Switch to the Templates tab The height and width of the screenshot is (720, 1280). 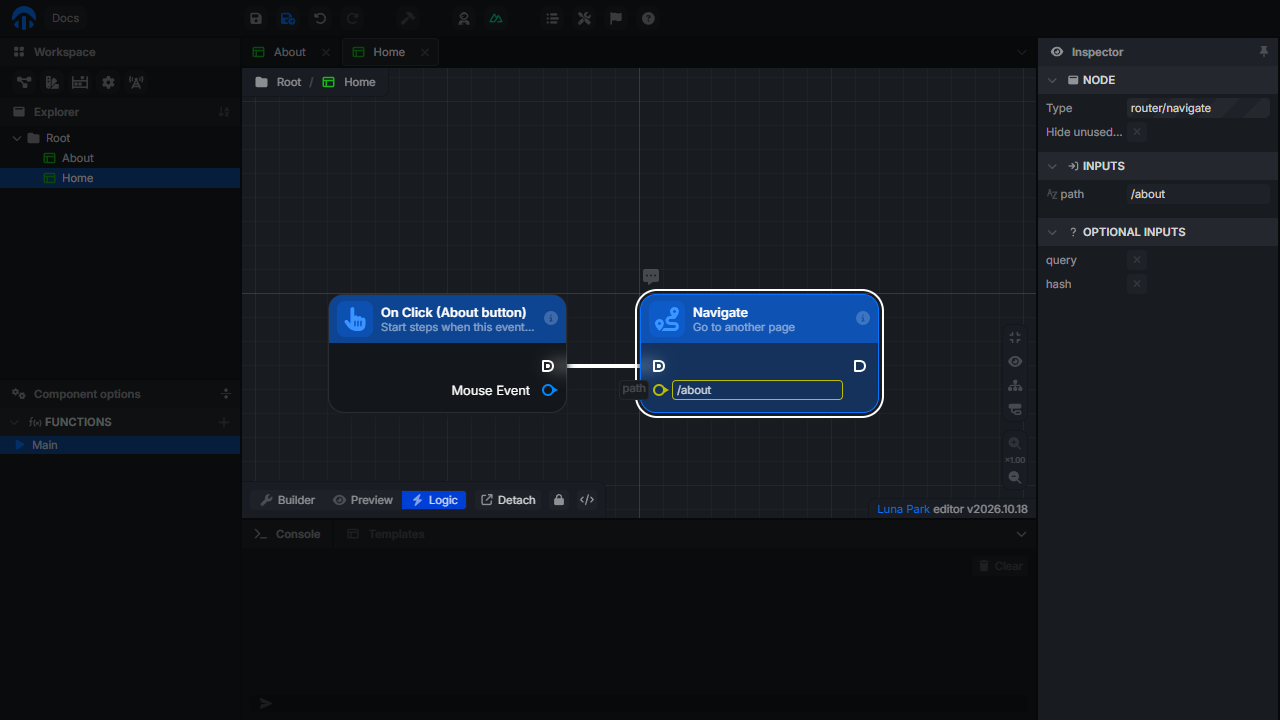tap(386, 534)
